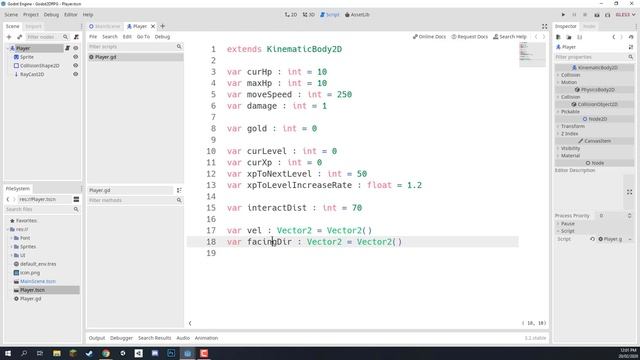The image size is (640, 360).
Task: Switch to 2D workspace
Action: pyautogui.click(x=291, y=15)
